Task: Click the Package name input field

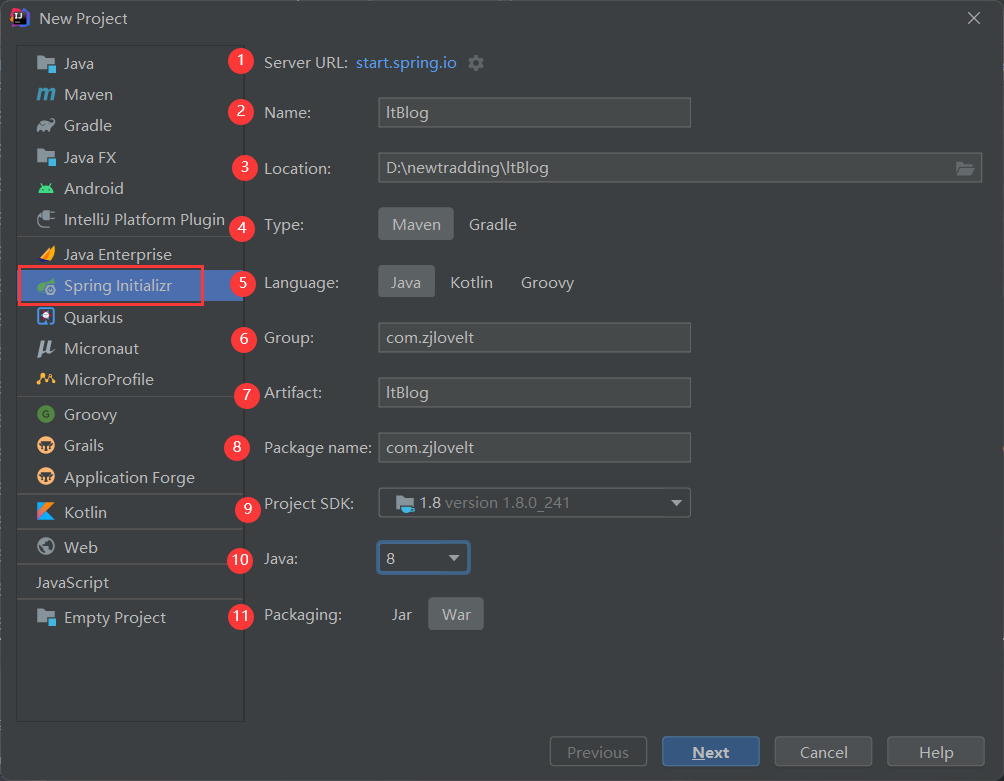Action: [x=535, y=447]
